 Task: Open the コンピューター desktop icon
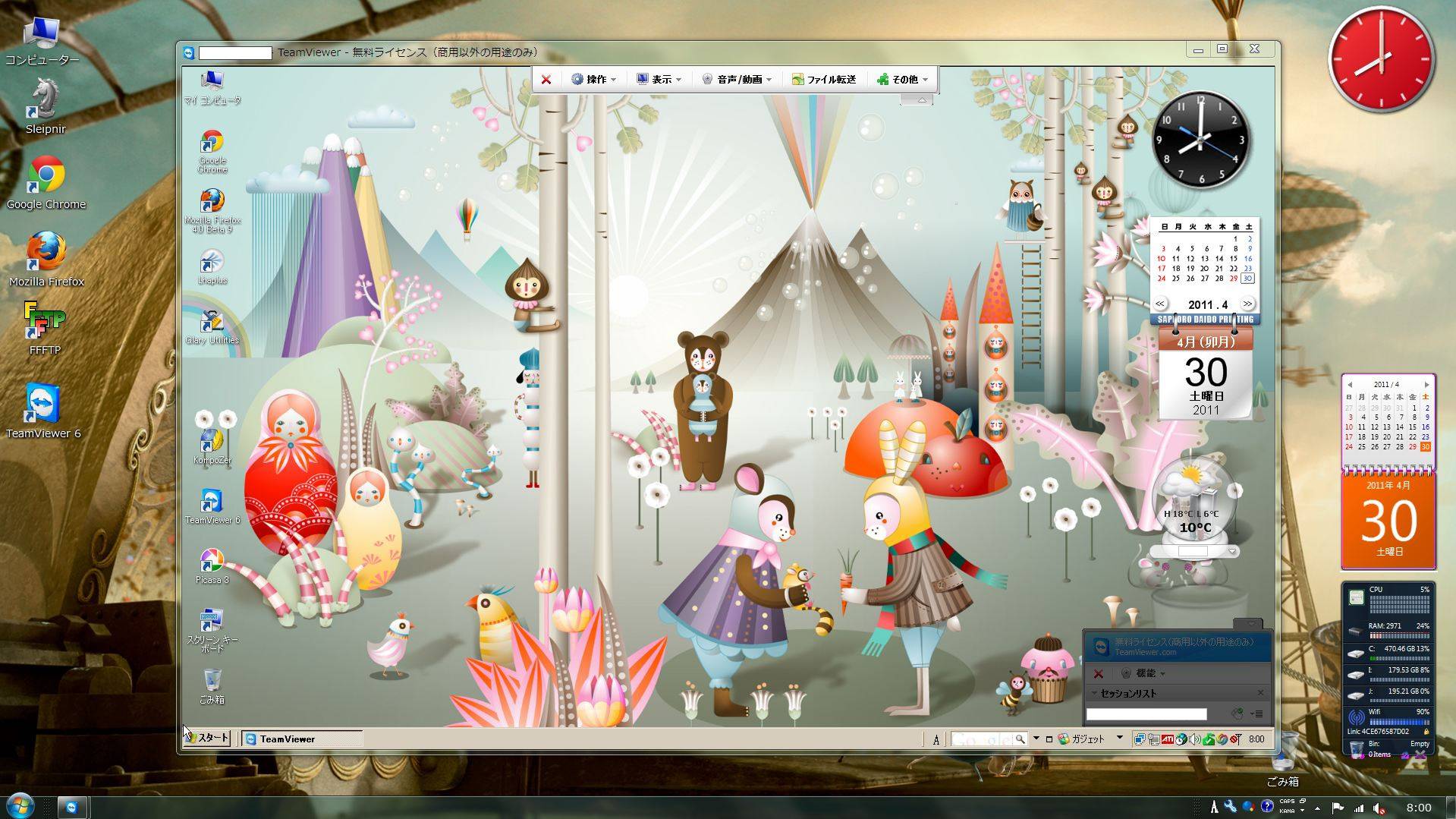pyautogui.click(x=42, y=42)
